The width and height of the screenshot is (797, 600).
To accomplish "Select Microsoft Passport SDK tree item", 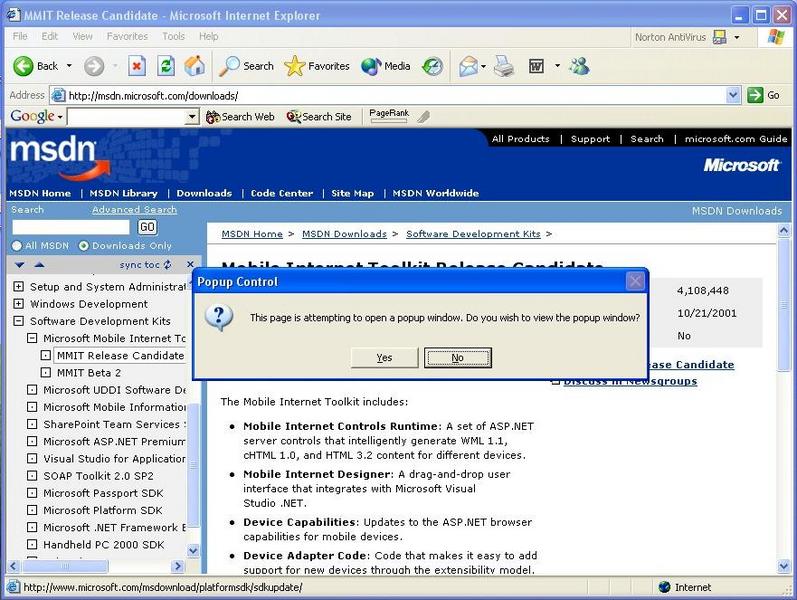I will coord(103,493).
